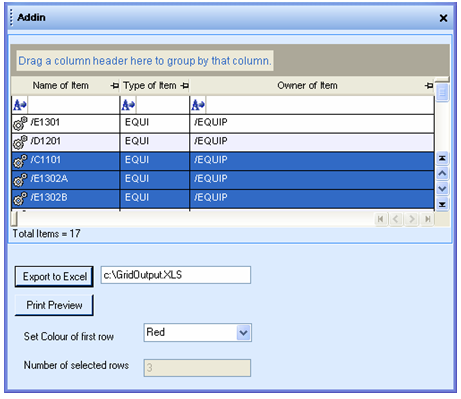This screenshot has width=461, height=399.
Task: Pin the Owner of Item column
Action: coord(429,86)
